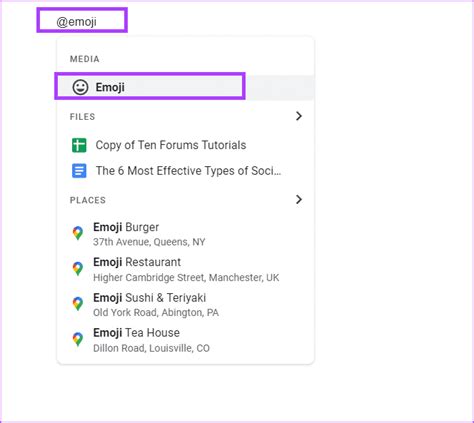The image size is (474, 423).
Task: Choose Emoji Sushi & Teriyaki place
Action: pos(149,297)
